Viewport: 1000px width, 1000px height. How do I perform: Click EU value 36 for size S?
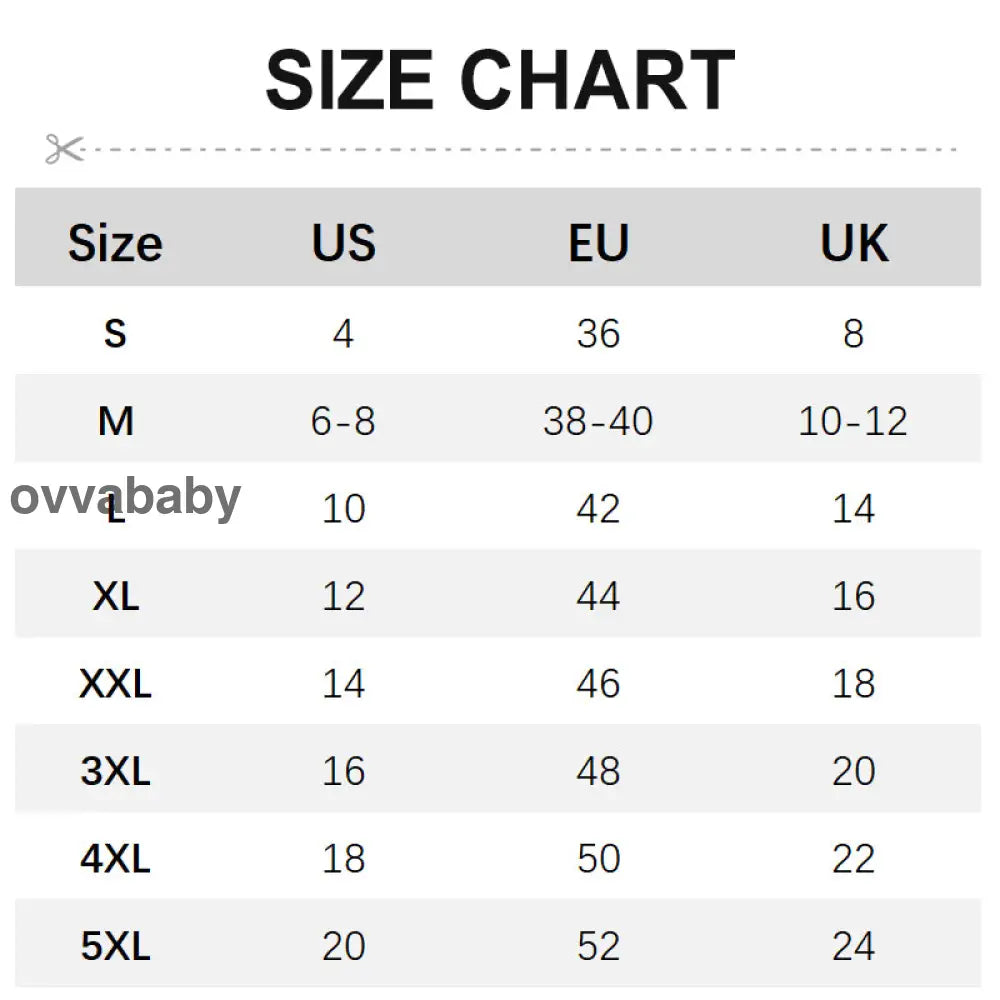598,333
